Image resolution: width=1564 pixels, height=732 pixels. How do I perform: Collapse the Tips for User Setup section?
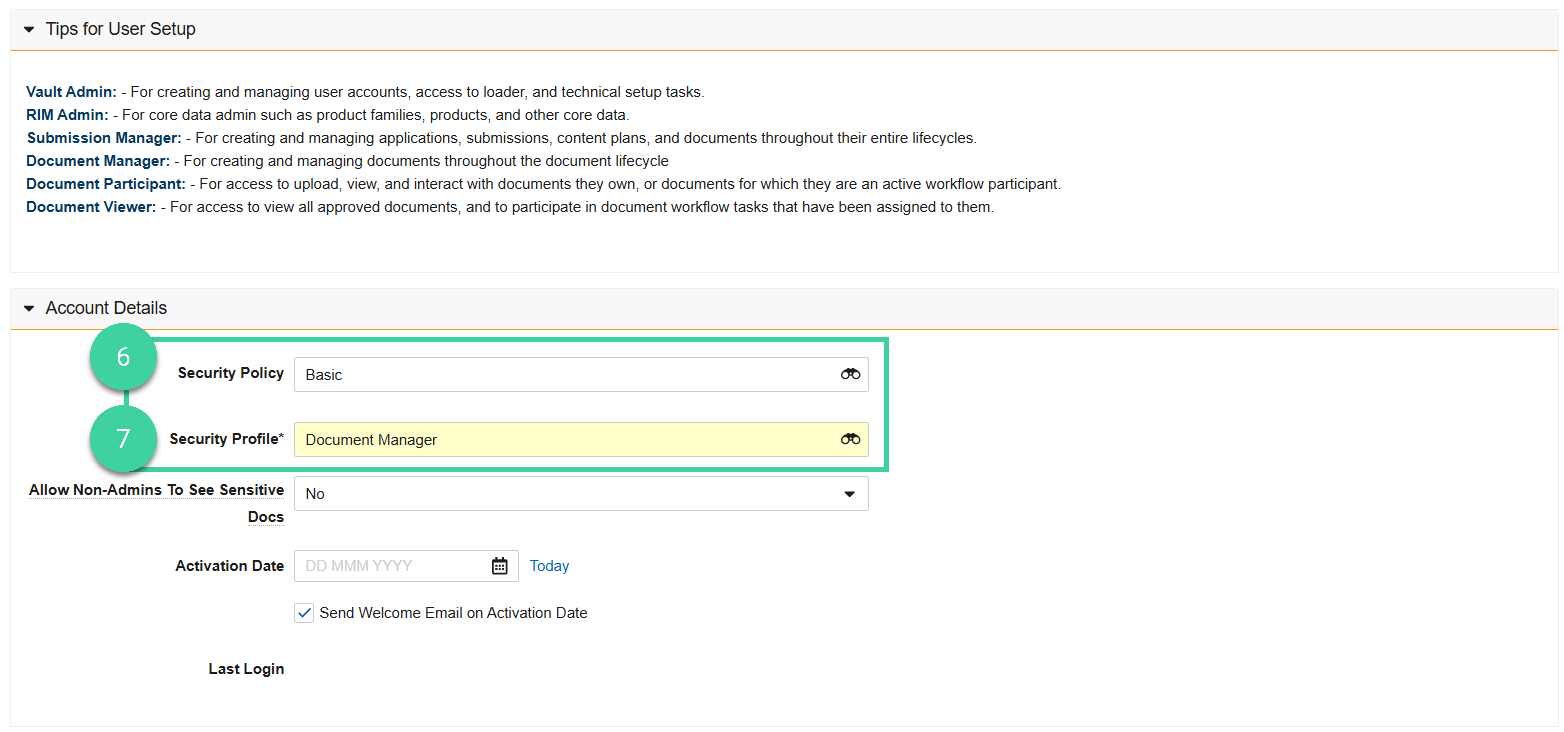pyautogui.click(x=29, y=30)
